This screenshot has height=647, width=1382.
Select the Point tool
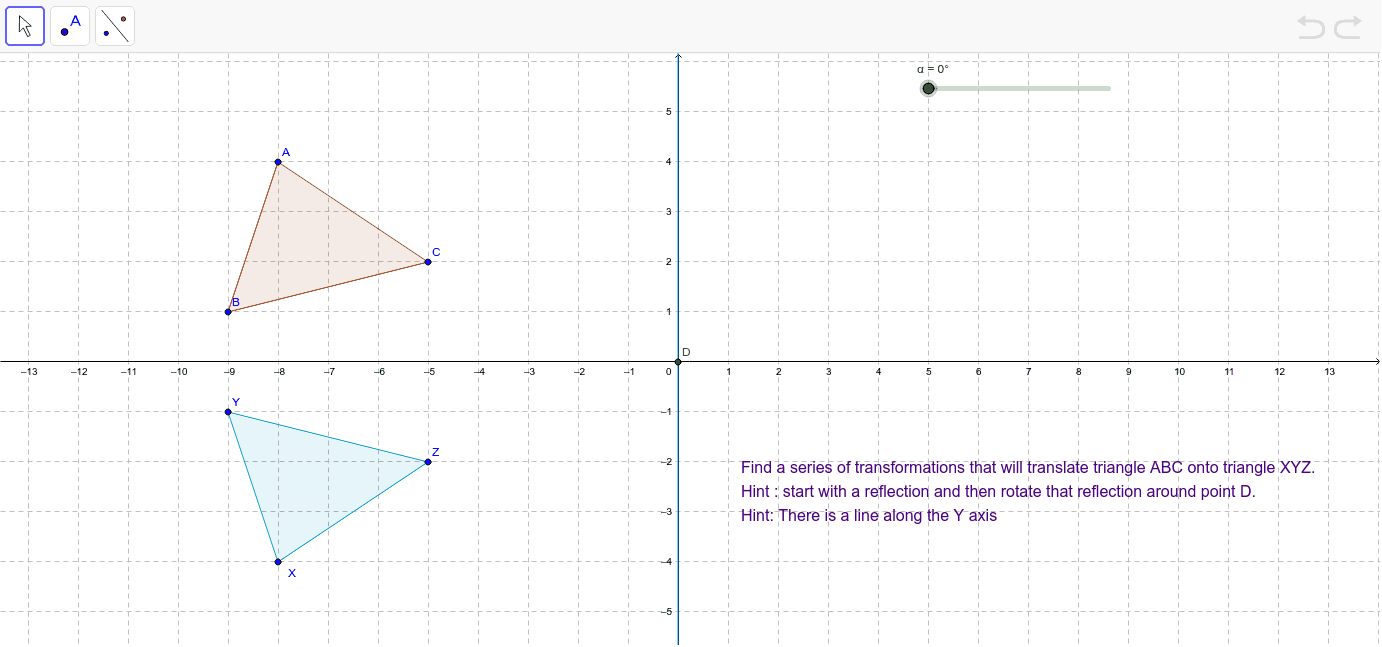click(70, 26)
